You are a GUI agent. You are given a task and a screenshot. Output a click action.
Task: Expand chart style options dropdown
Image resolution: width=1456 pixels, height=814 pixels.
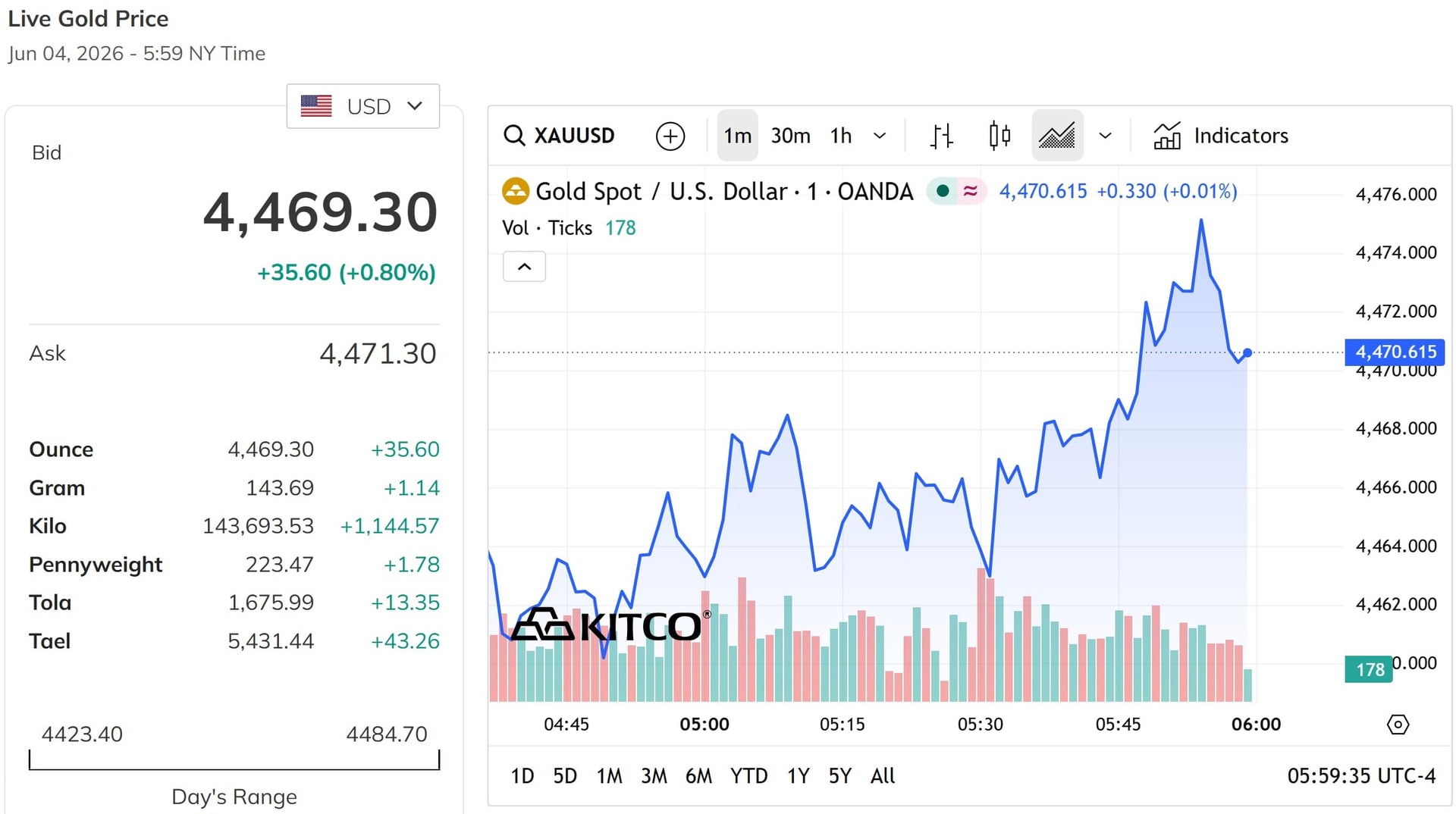click(1105, 136)
